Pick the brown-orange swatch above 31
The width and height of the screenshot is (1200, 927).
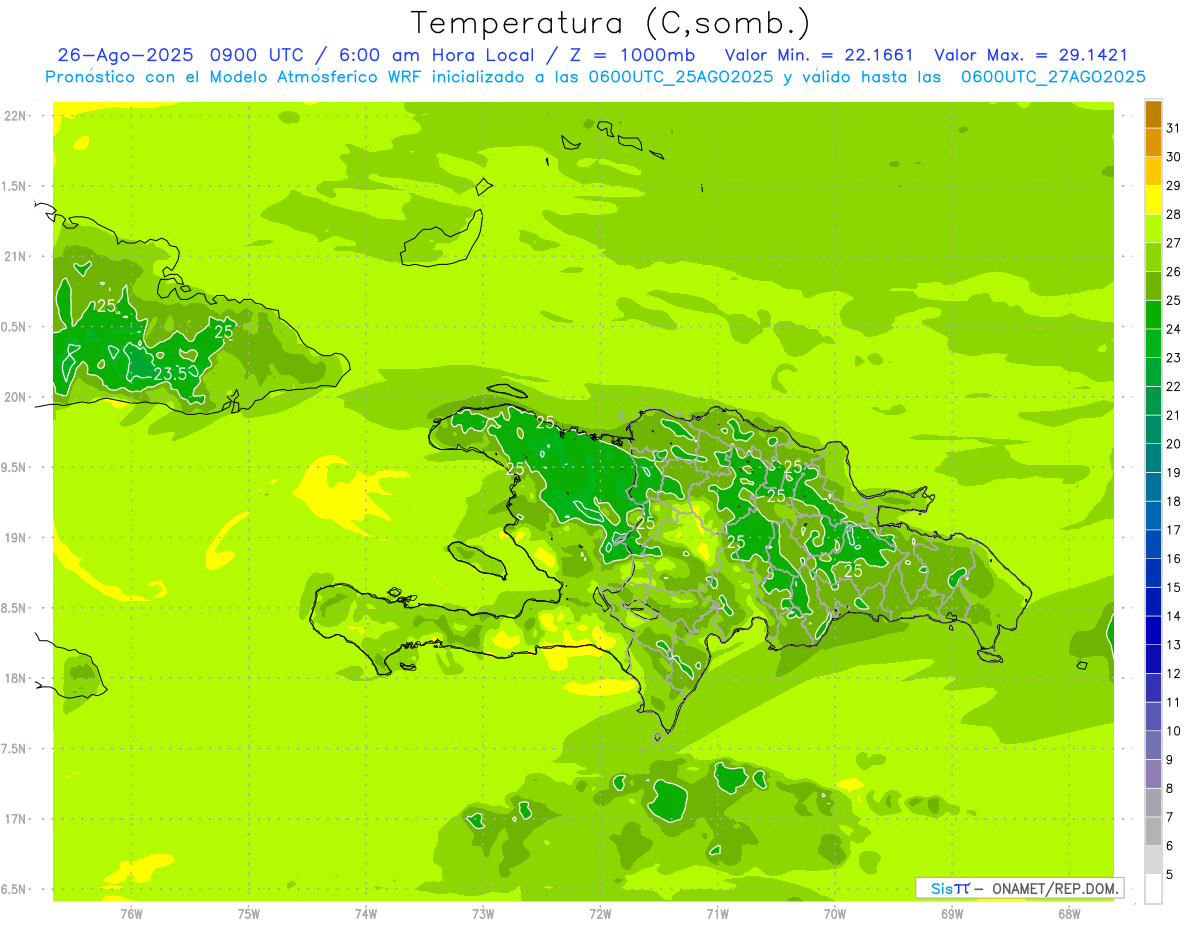(1153, 115)
